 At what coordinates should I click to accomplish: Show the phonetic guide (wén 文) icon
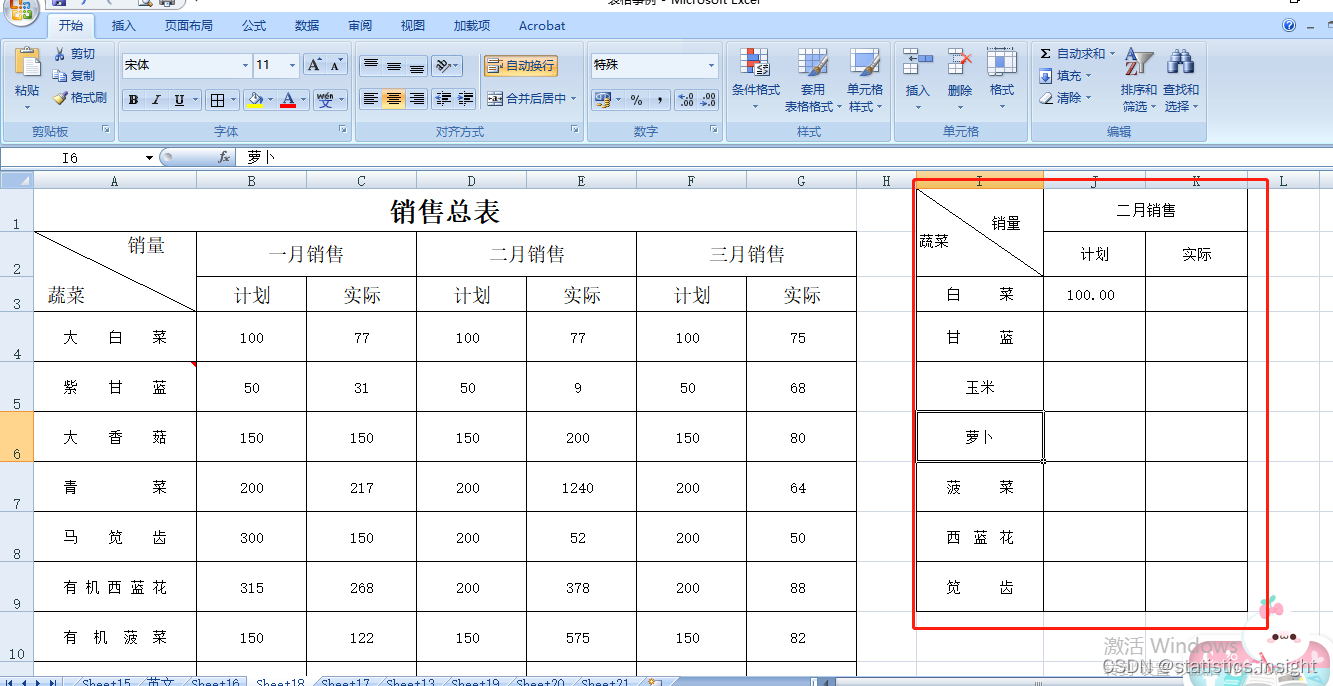[x=325, y=100]
